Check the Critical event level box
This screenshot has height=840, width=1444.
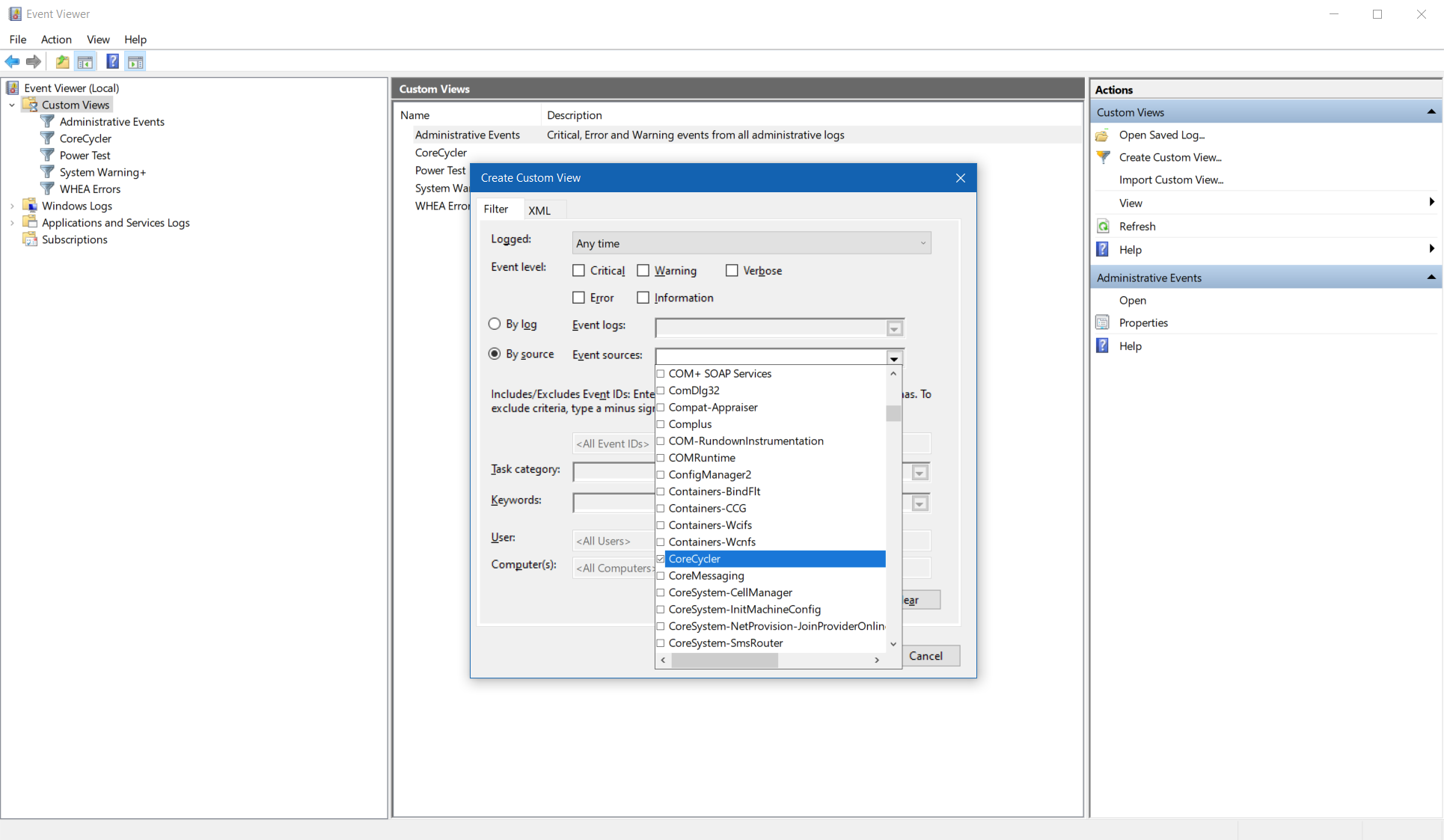(x=578, y=271)
